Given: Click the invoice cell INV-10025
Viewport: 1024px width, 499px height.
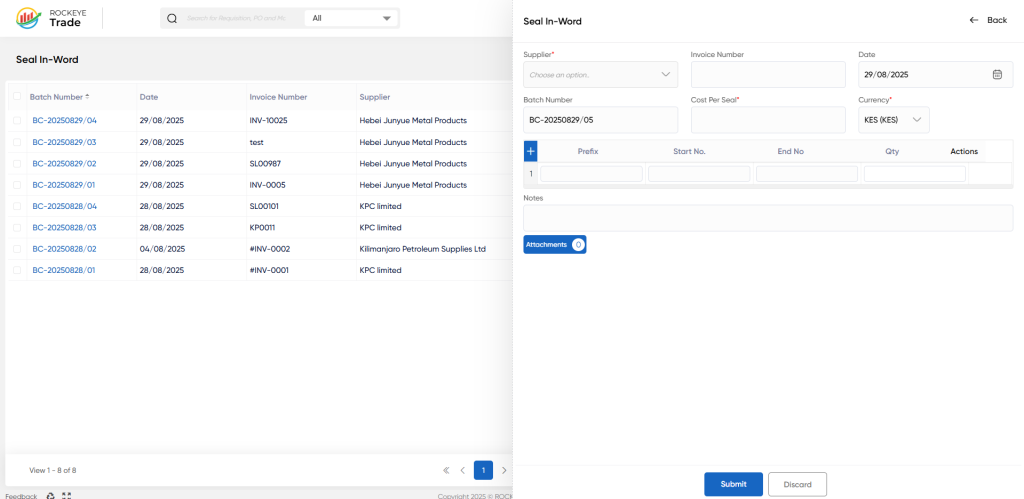Looking at the screenshot, I should tap(268, 120).
